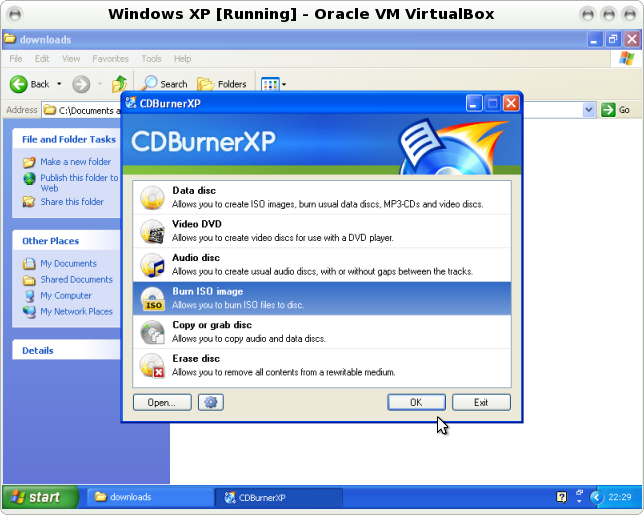This screenshot has width=644, height=515.
Task: Select the Data disc icon
Action: coord(152,198)
